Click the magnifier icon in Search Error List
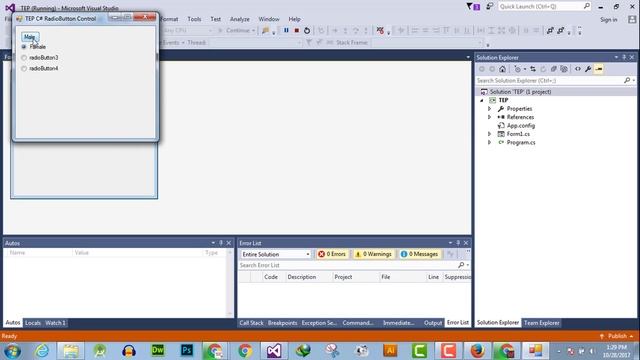 tap(461, 265)
